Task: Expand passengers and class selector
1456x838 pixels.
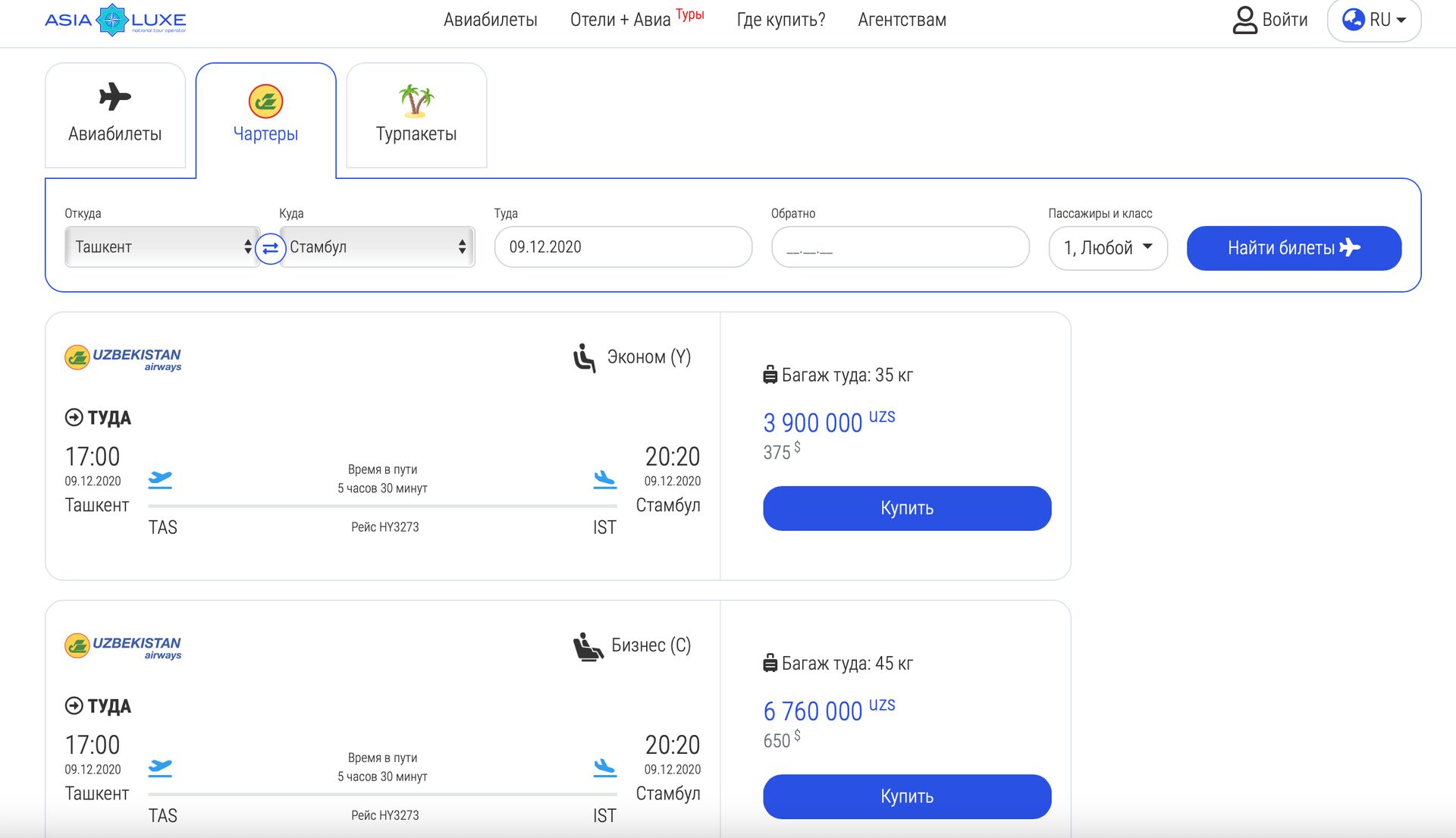Action: pos(1107,248)
